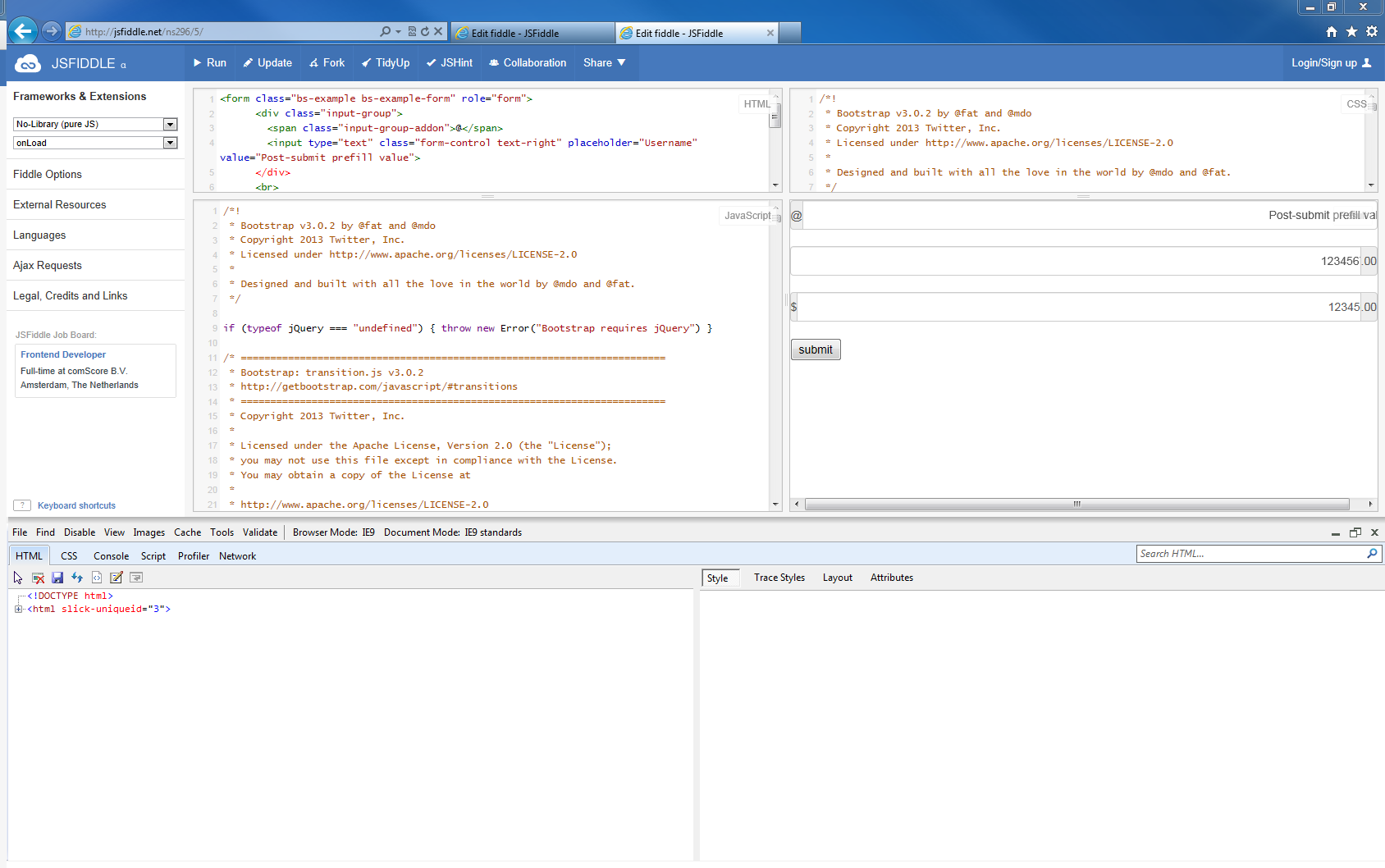Viewport: 1385px width, 868px height.
Task: Click the browser Forward arrow button
Action: (x=51, y=31)
